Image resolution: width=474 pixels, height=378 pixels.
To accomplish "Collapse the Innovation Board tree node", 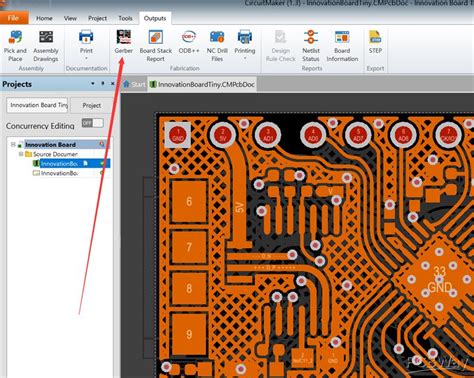I will click(13, 145).
